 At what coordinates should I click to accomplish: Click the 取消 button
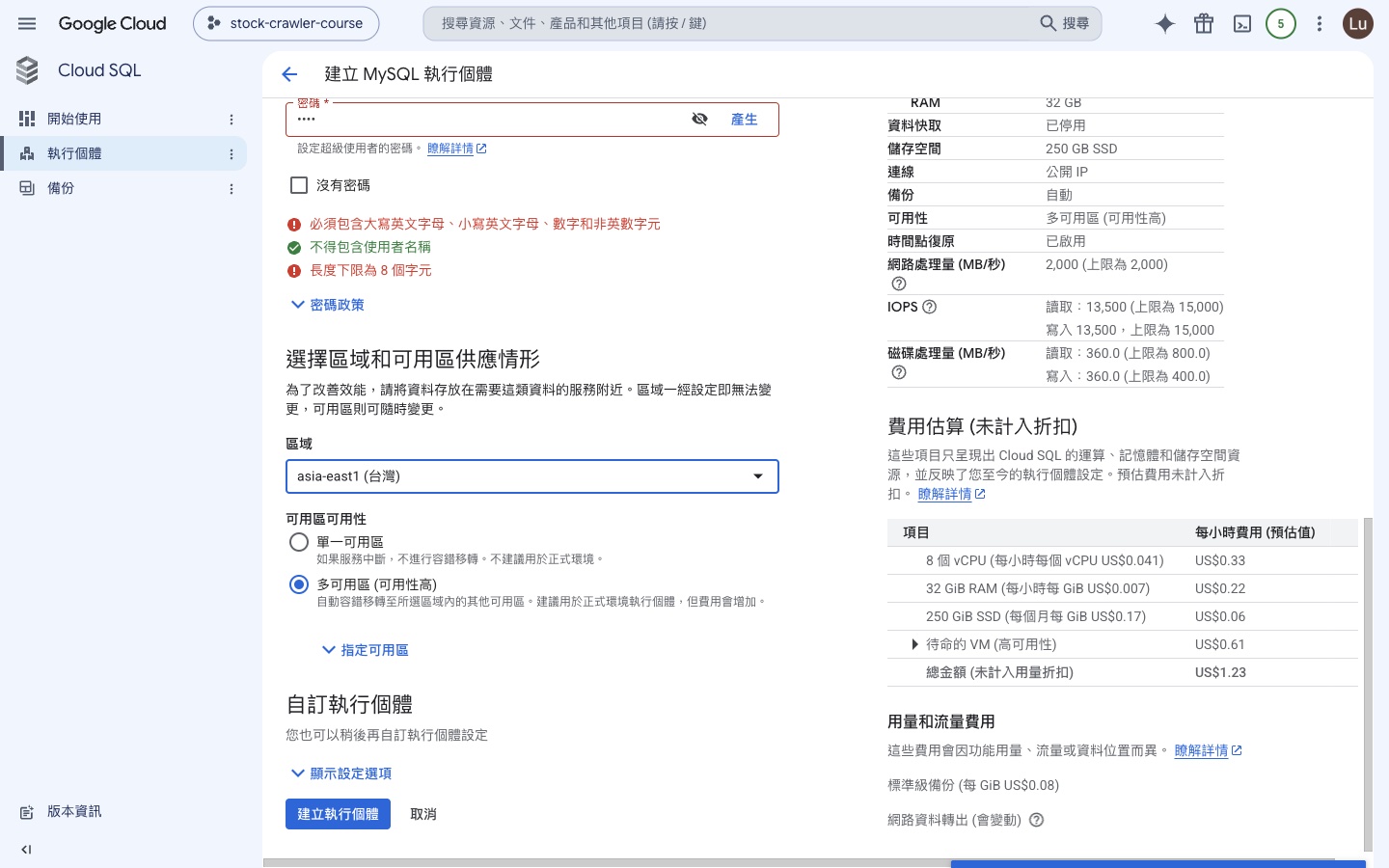423,814
